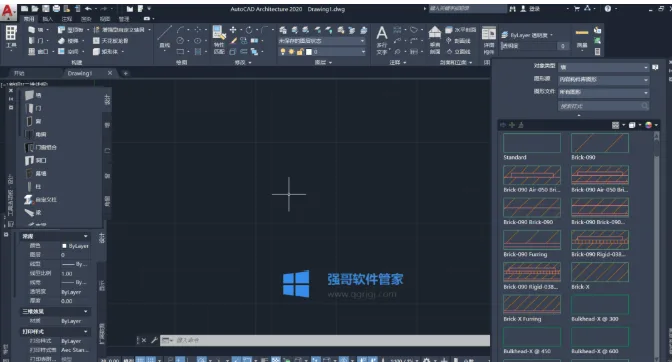Click the Open file icon in quick access toolbar
The width and height of the screenshot is (672, 362).
point(35,9)
